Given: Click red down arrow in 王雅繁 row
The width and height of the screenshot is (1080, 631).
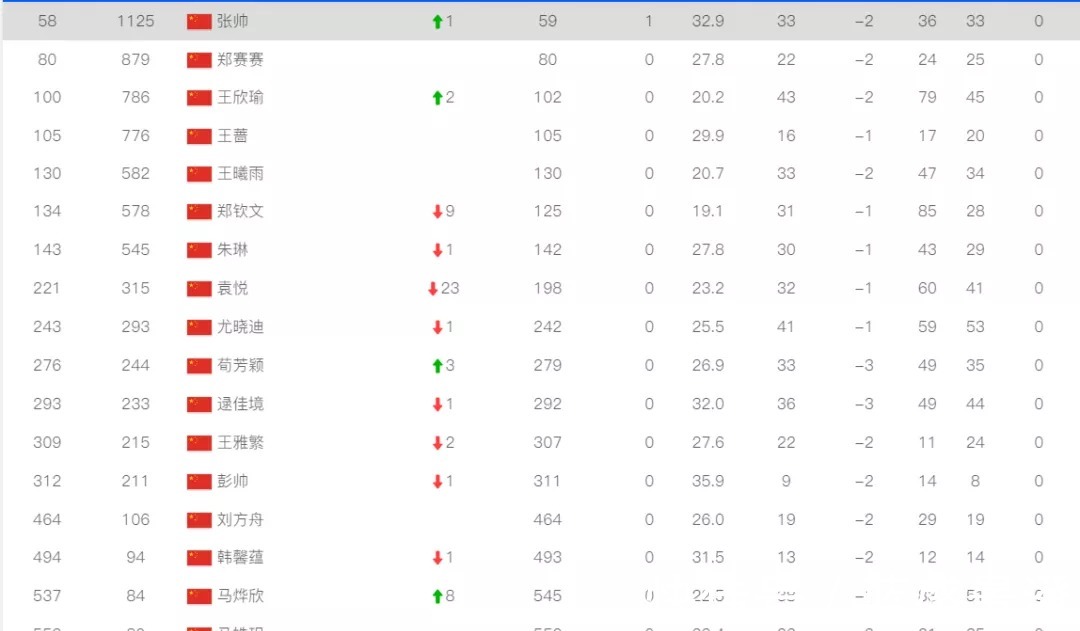Looking at the screenshot, I should (x=437, y=444).
